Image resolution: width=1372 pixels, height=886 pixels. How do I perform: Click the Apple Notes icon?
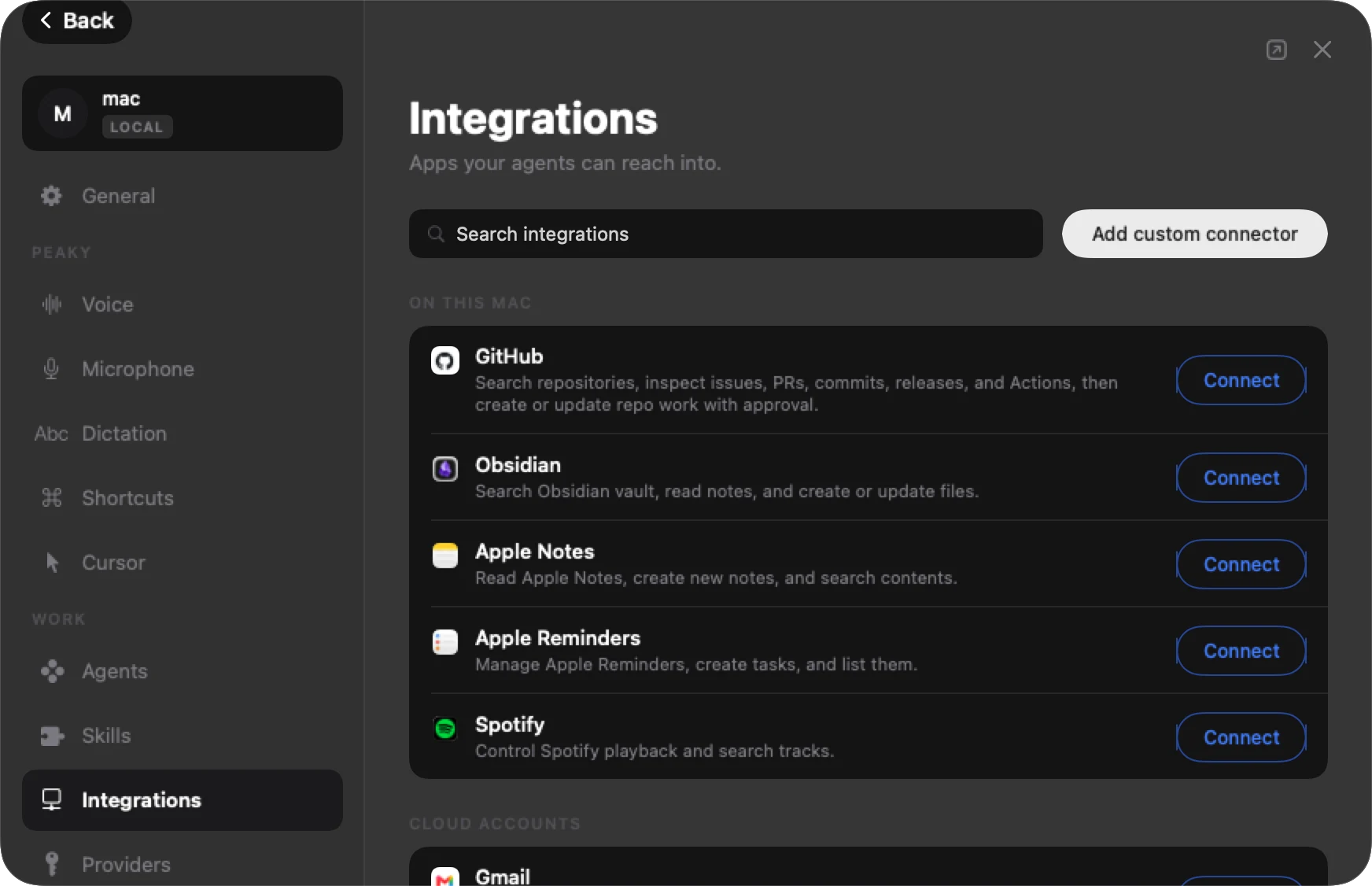tap(445, 556)
